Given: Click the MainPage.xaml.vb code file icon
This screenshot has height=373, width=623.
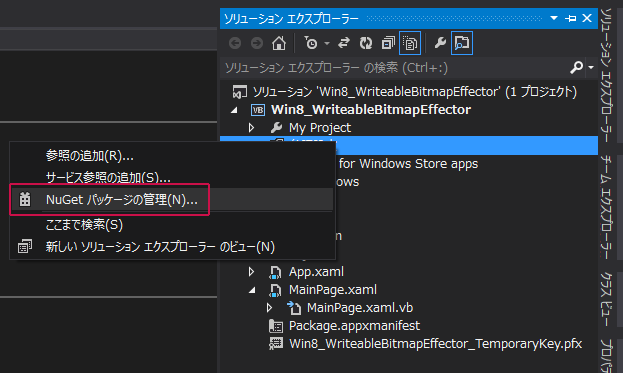Looking at the screenshot, I should [x=294, y=308].
